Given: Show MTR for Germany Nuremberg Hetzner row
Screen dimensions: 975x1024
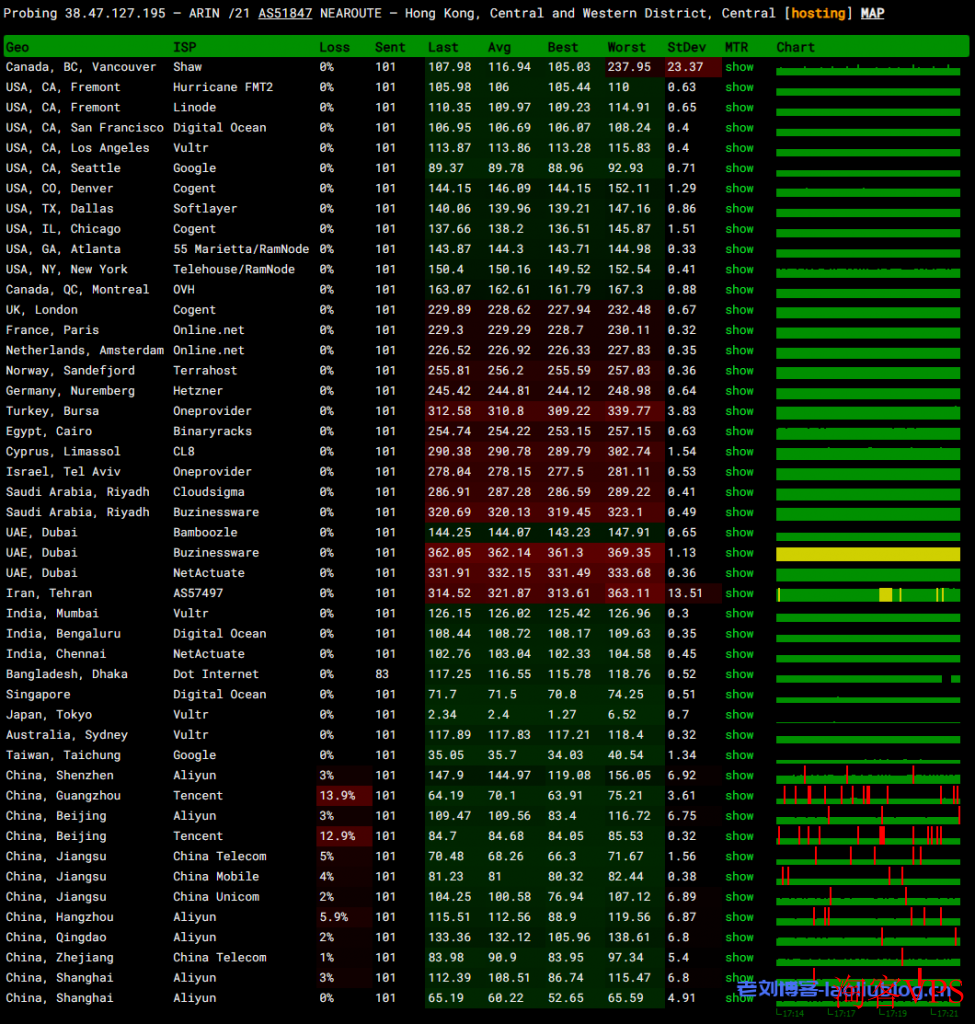Looking at the screenshot, I should (739, 391).
